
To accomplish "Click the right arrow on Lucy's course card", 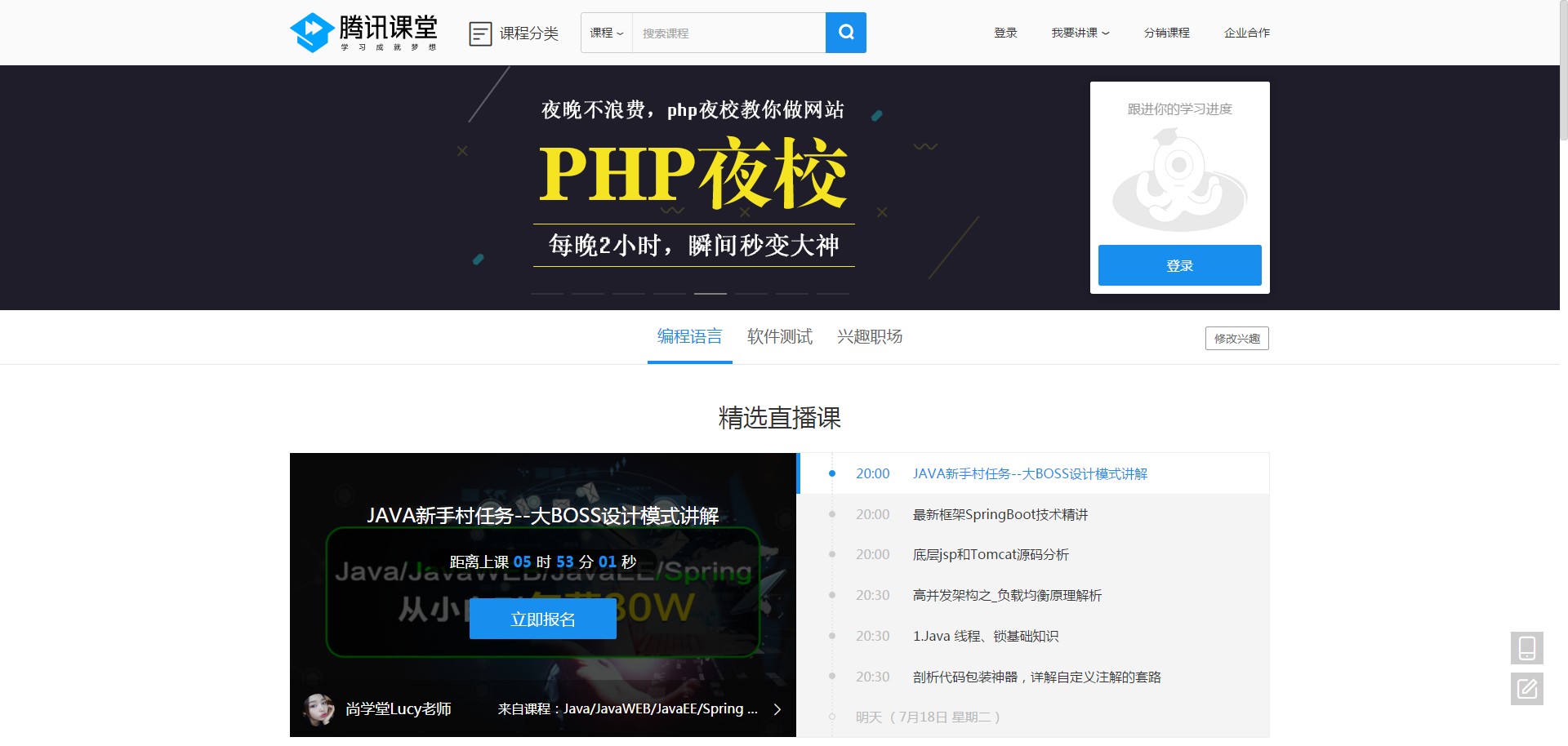I will pyautogui.click(x=777, y=708).
